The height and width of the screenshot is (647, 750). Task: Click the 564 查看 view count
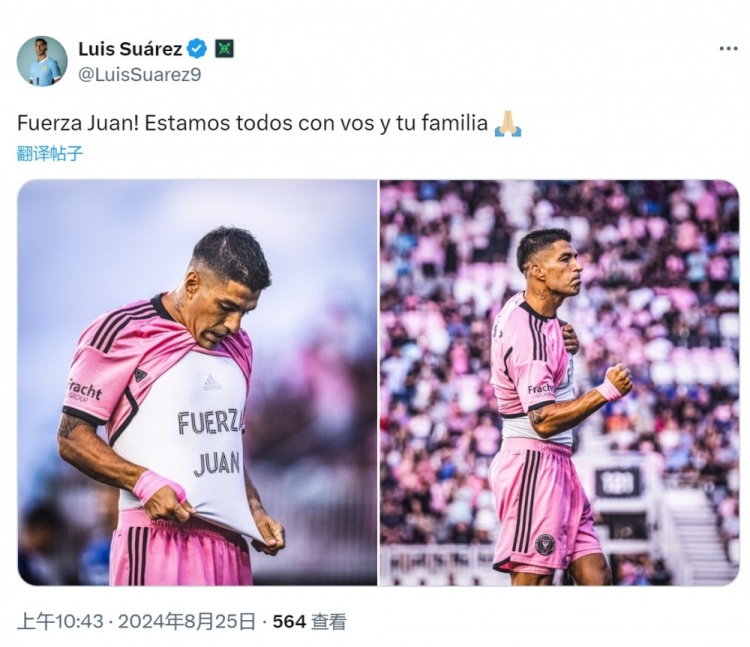click(x=309, y=622)
